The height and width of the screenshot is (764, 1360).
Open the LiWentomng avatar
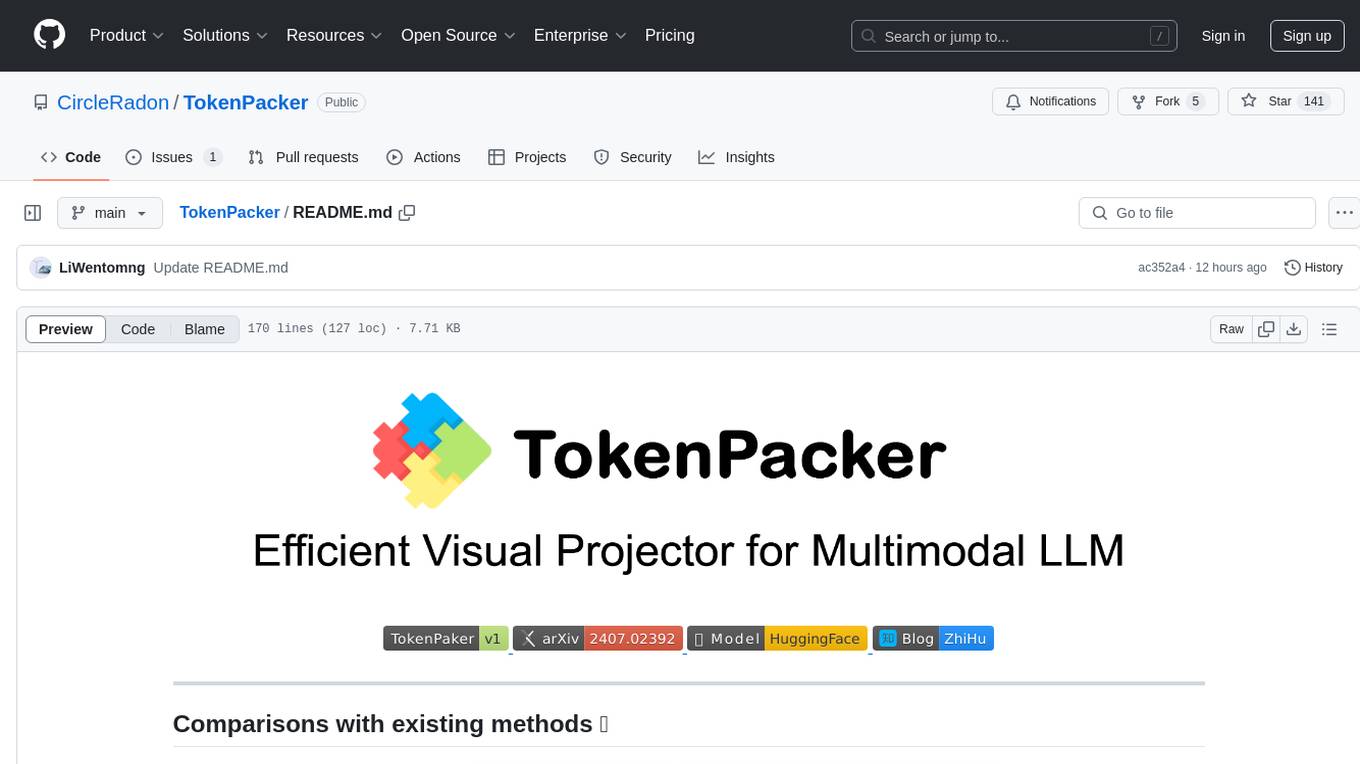(41, 268)
